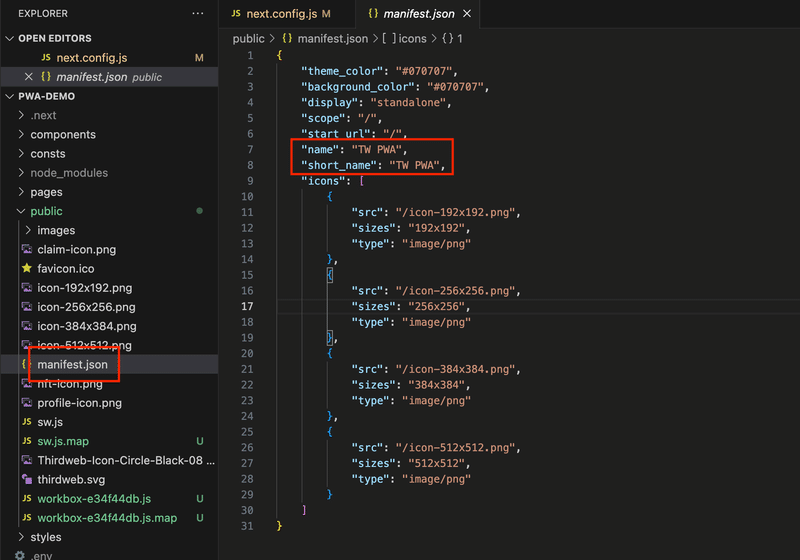
Task: Click the star icon beside favicon.ico
Action: pyautogui.click(x=27, y=269)
